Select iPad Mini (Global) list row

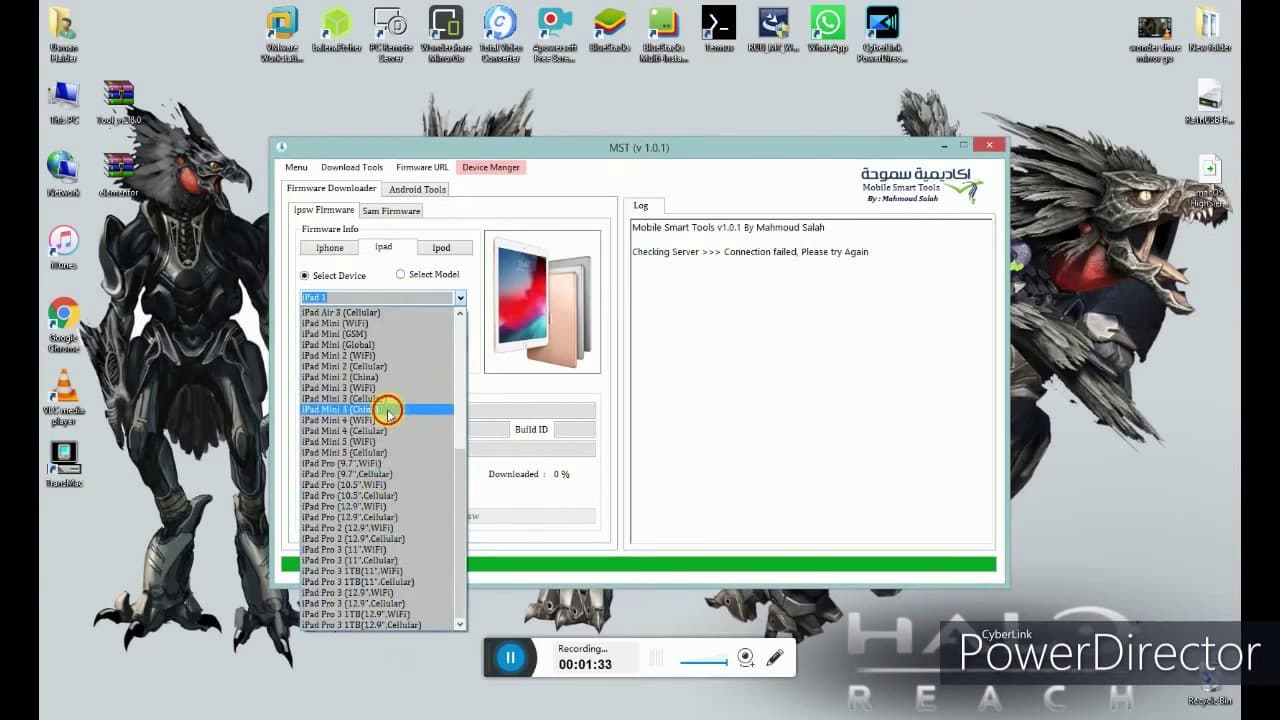pos(377,345)
